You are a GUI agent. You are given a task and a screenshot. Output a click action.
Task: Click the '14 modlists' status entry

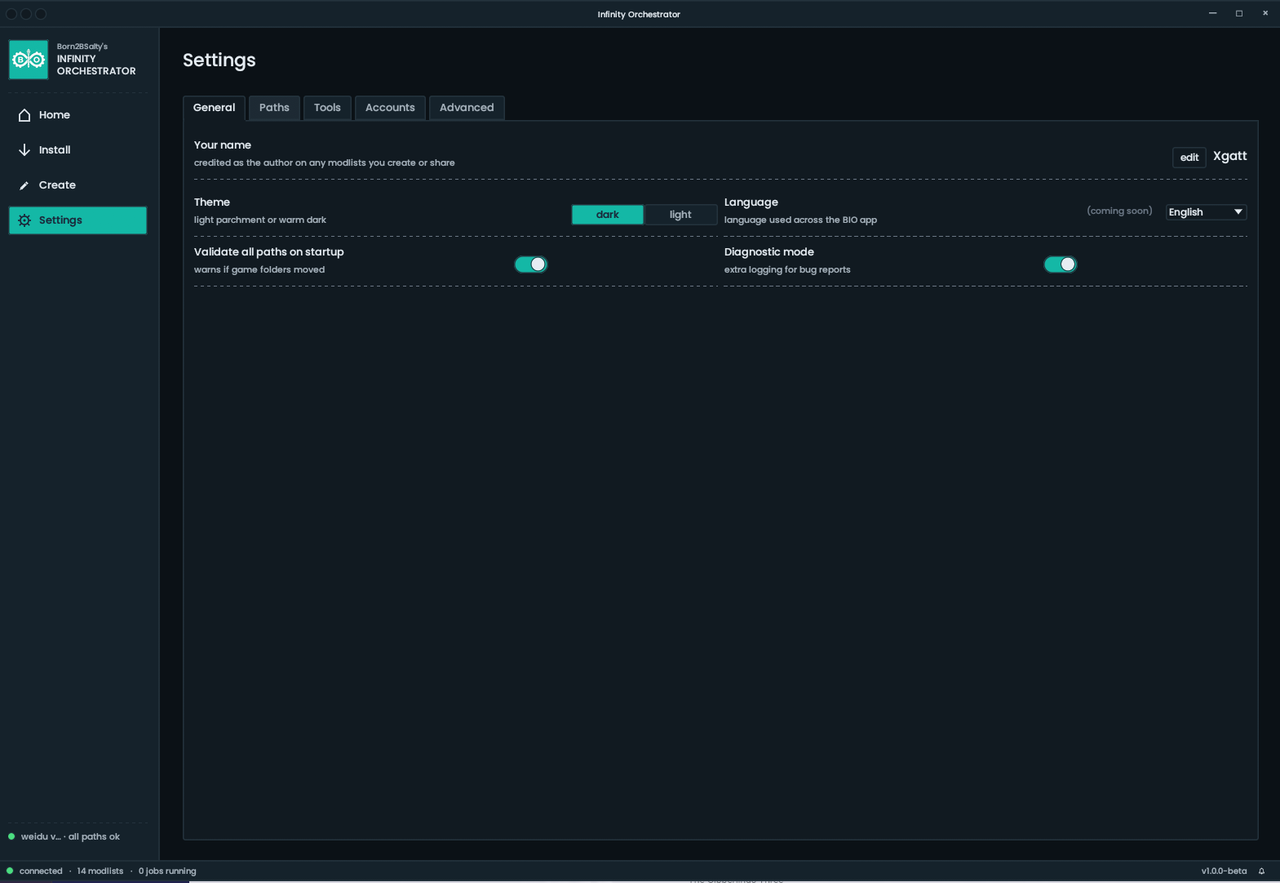click(x=100, y=871)
